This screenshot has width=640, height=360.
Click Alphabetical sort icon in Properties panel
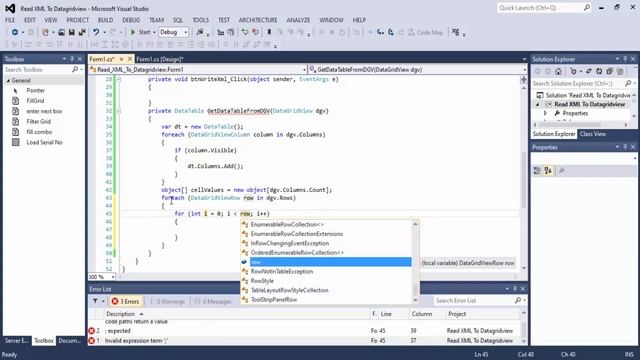tap(548, 171)
